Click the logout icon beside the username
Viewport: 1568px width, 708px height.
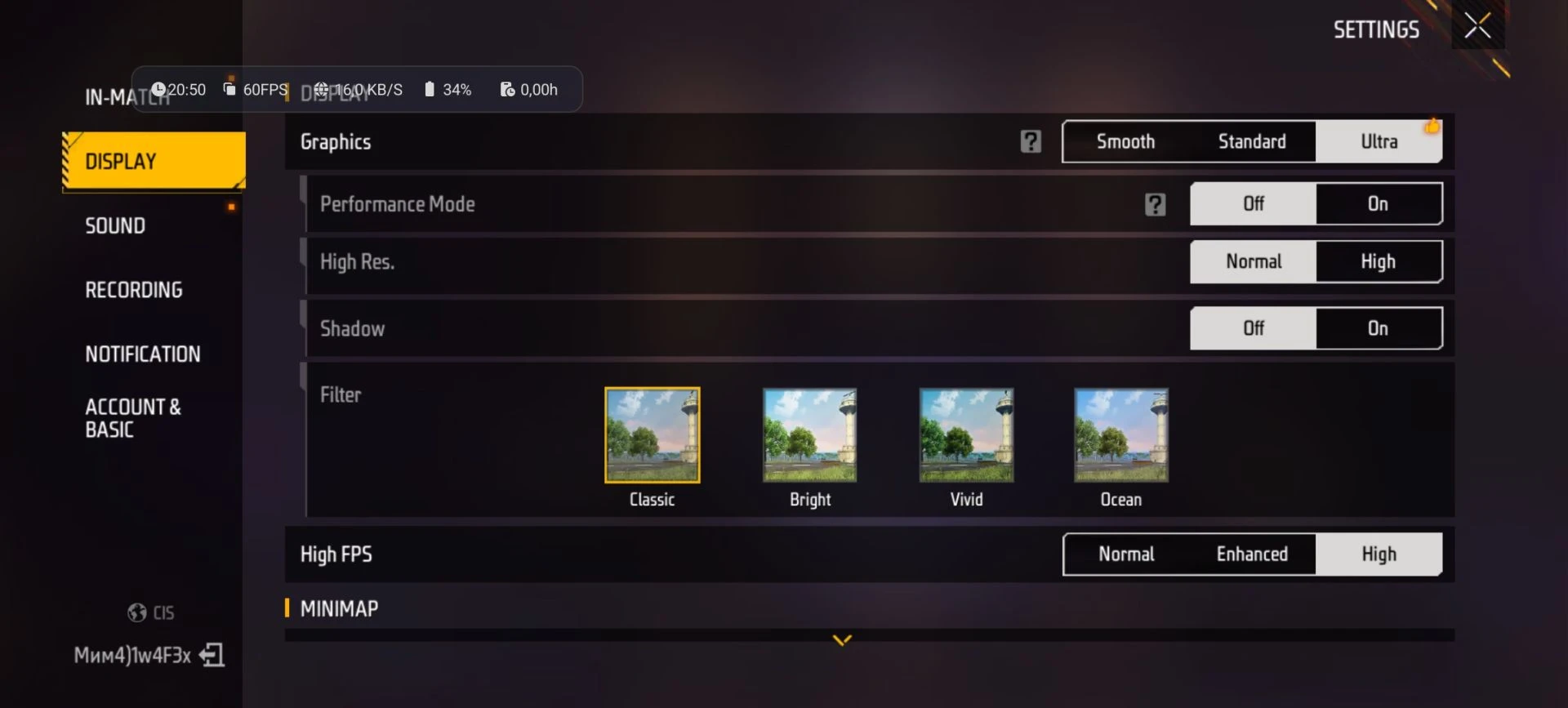pos(212,655)
